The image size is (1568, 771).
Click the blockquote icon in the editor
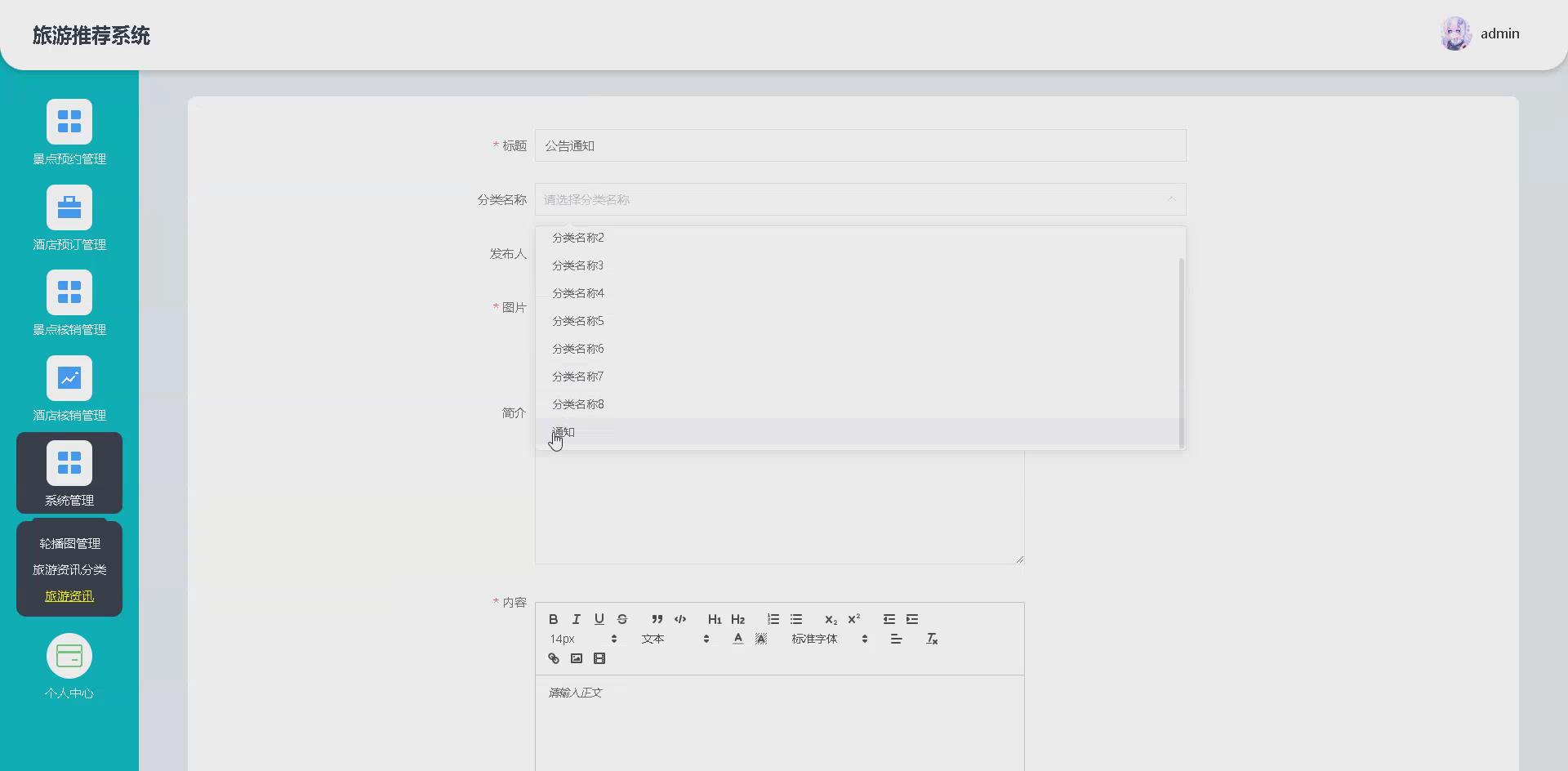[x=657, y=619]
